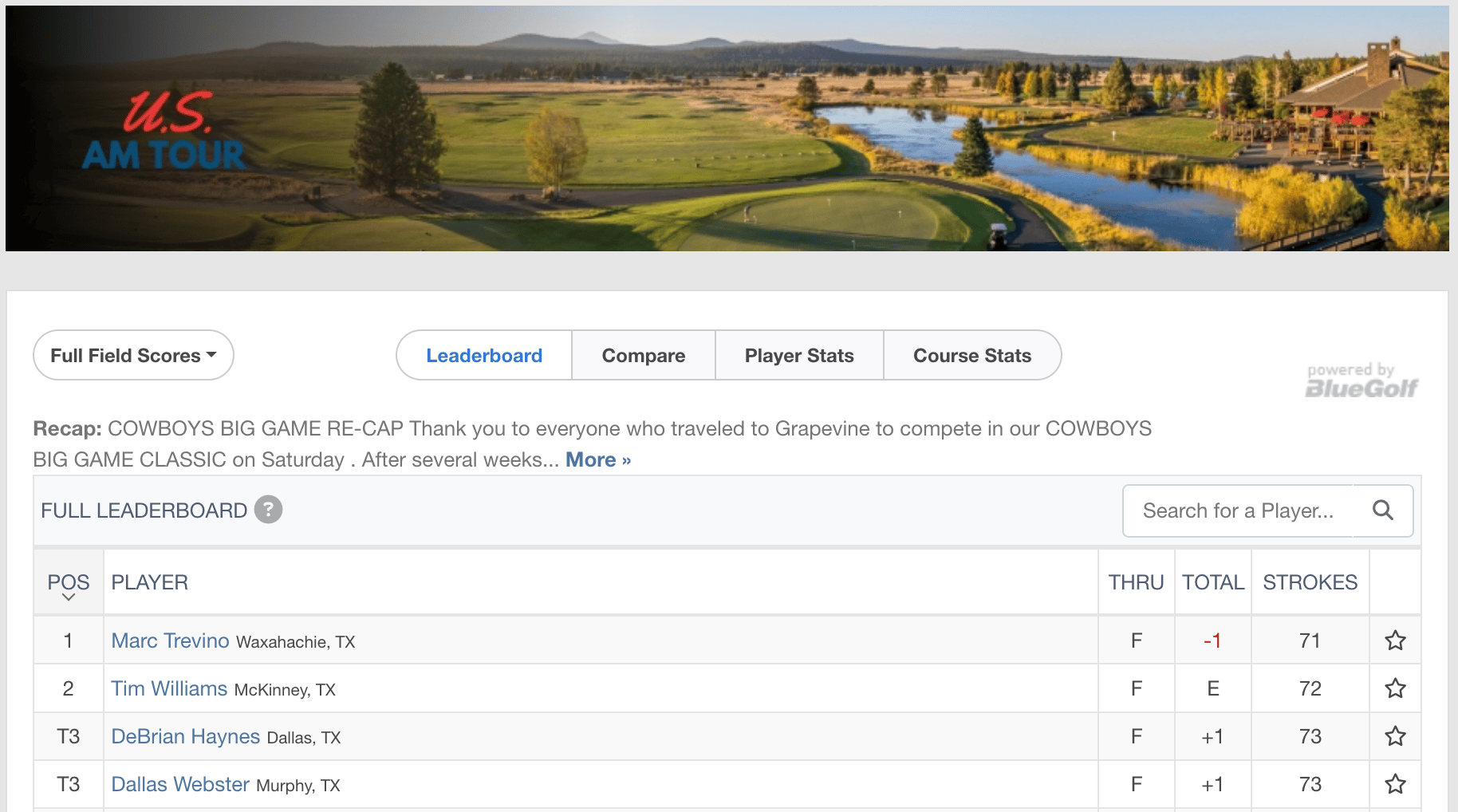Screen dimensions: 1458x812
Task: Click the golf course banner image
Action: coord(727,128)
